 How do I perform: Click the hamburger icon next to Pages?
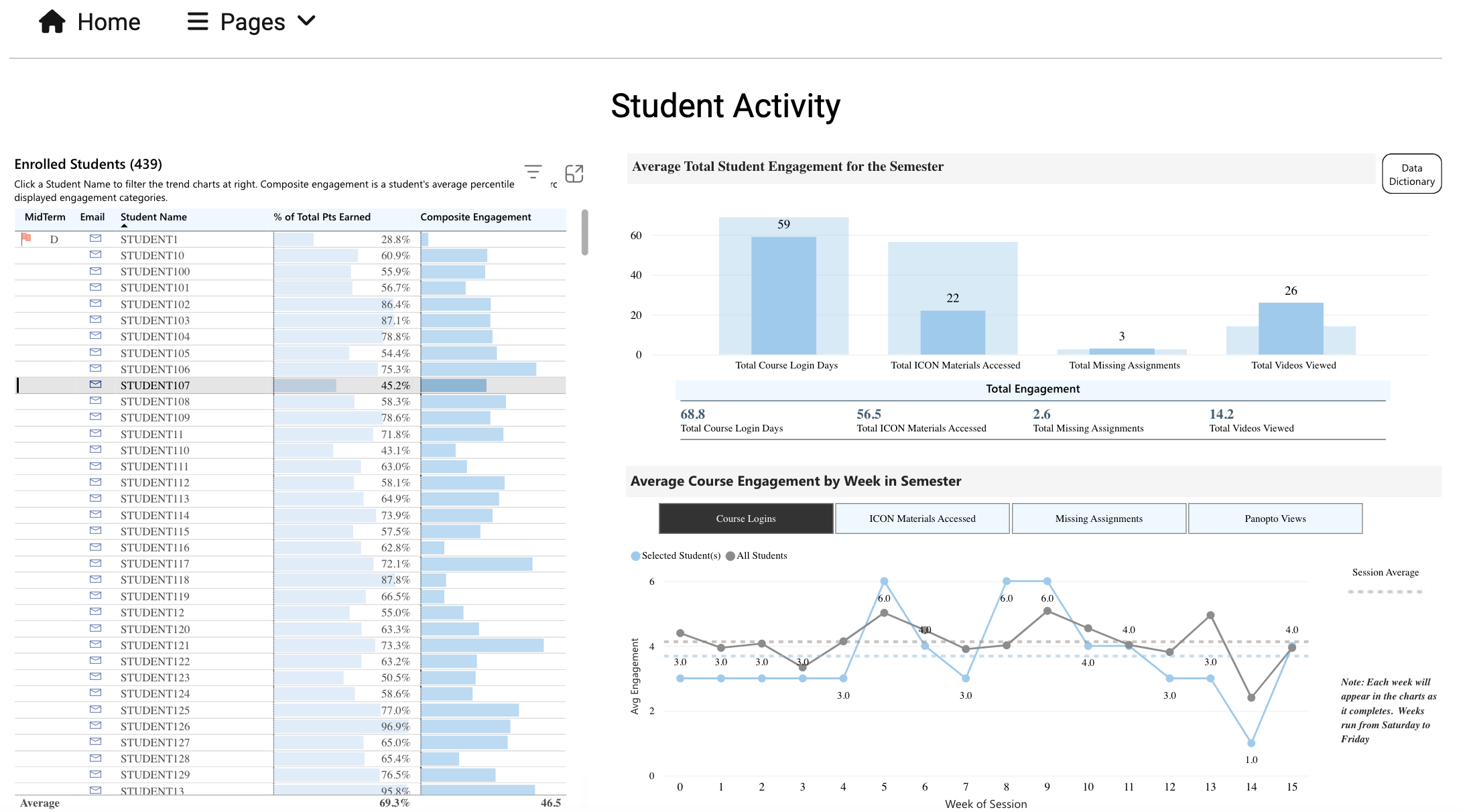(197, 21)
